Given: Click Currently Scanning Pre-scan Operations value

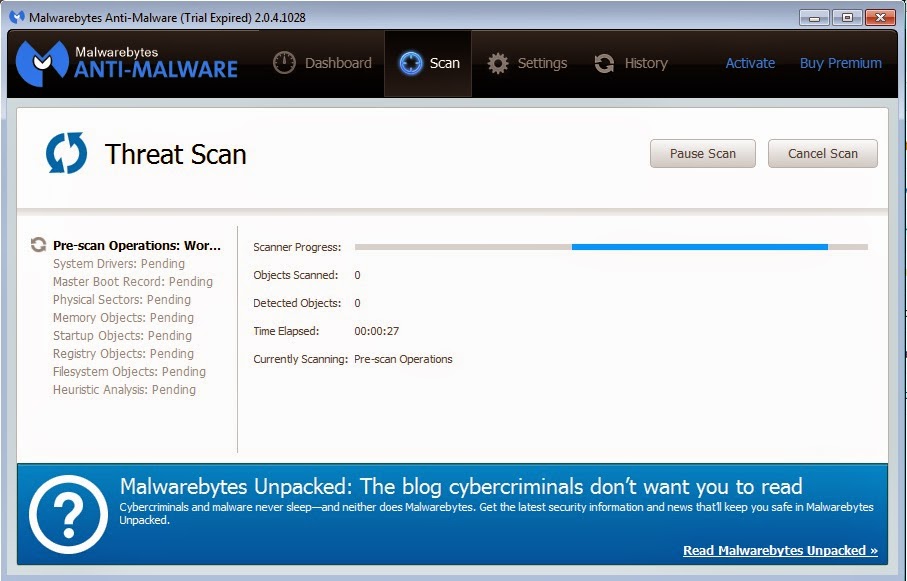Looking at the screenshot, I should [x=403, y=359].
